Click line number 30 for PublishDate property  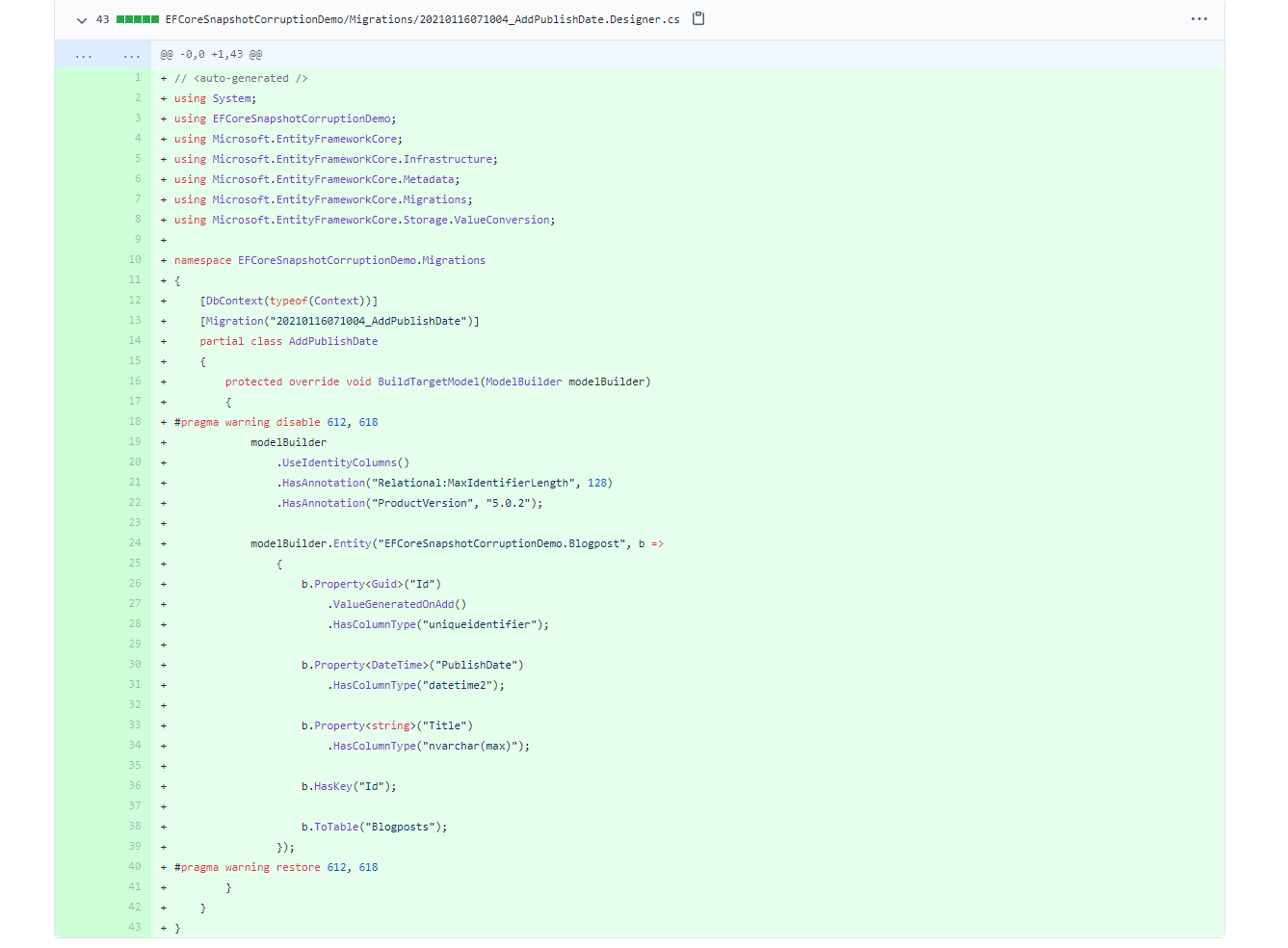135,665
